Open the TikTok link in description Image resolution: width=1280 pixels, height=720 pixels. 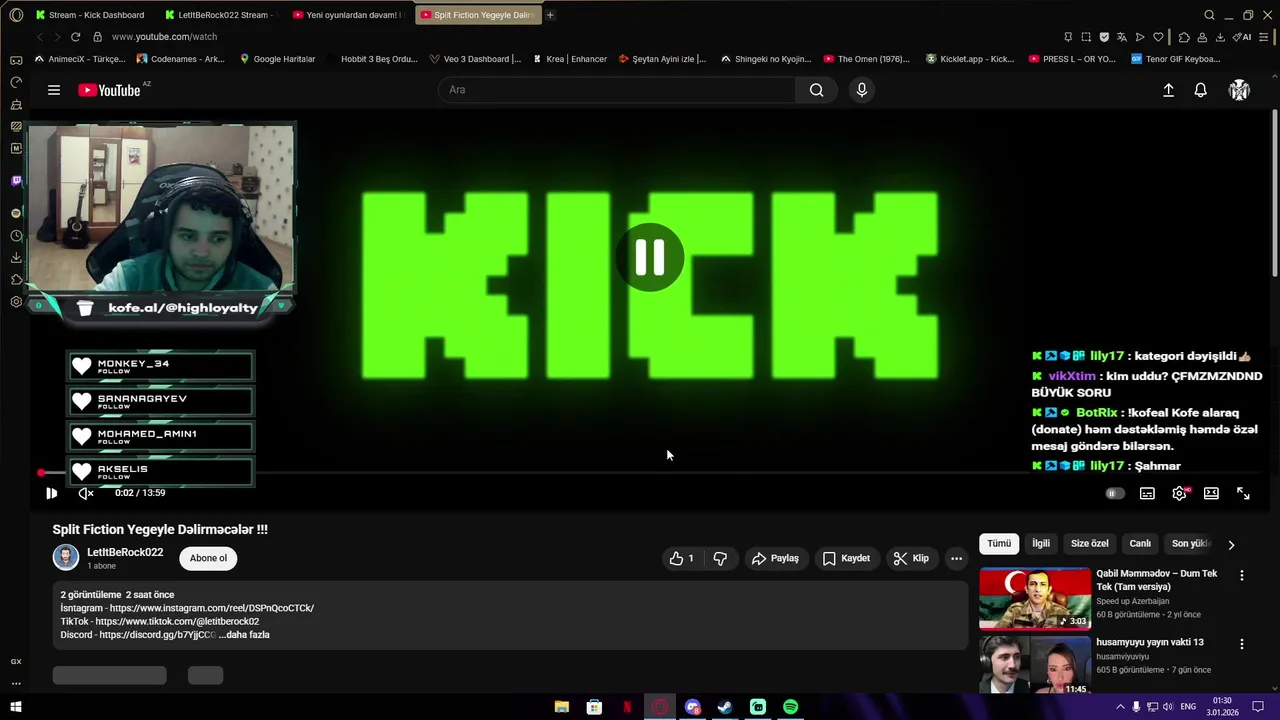point(177,621)
